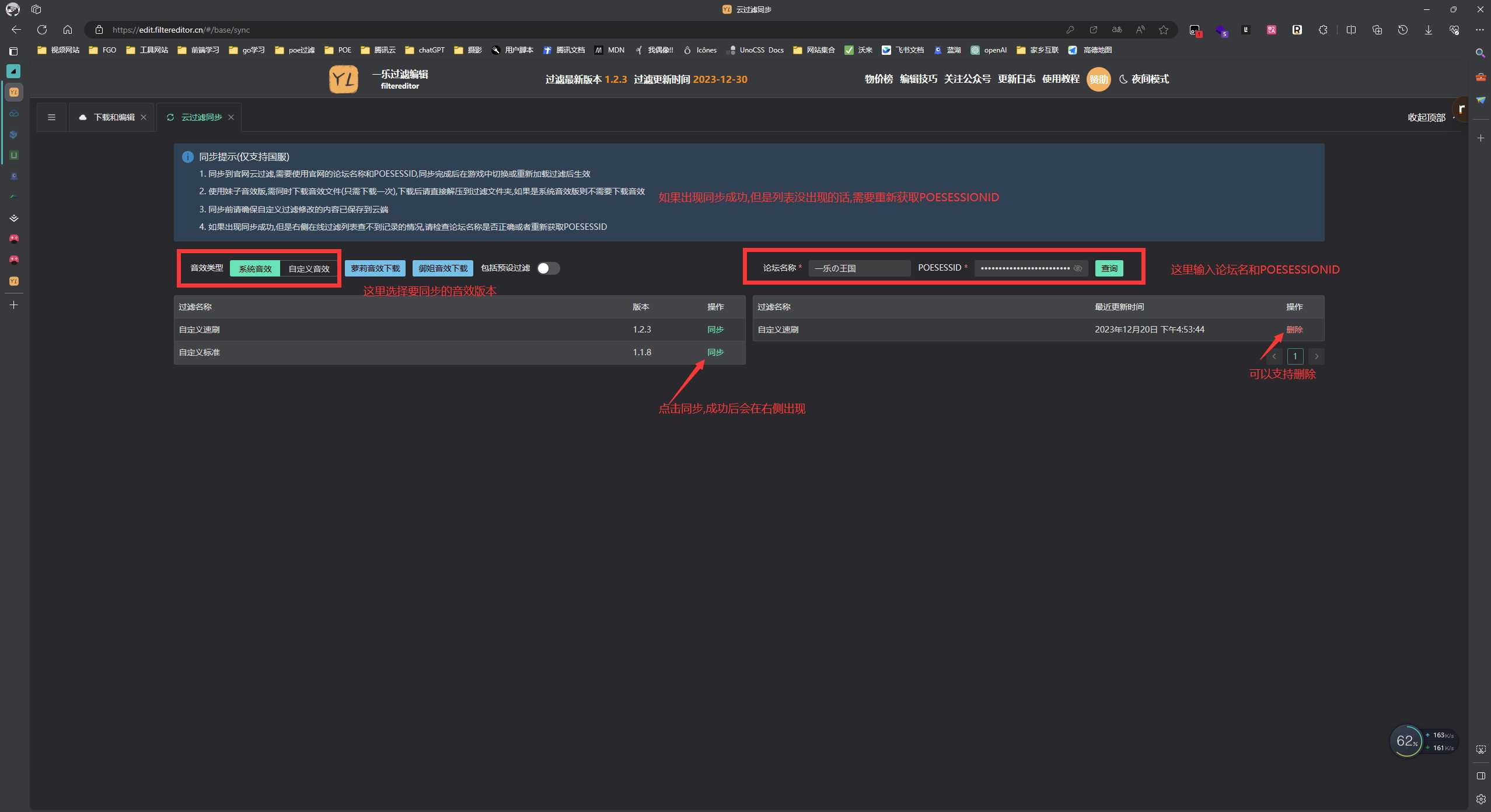The image size is (1491, 812).
Task: Open 使用教程 in top navigation
Action: click(1060, 79)
